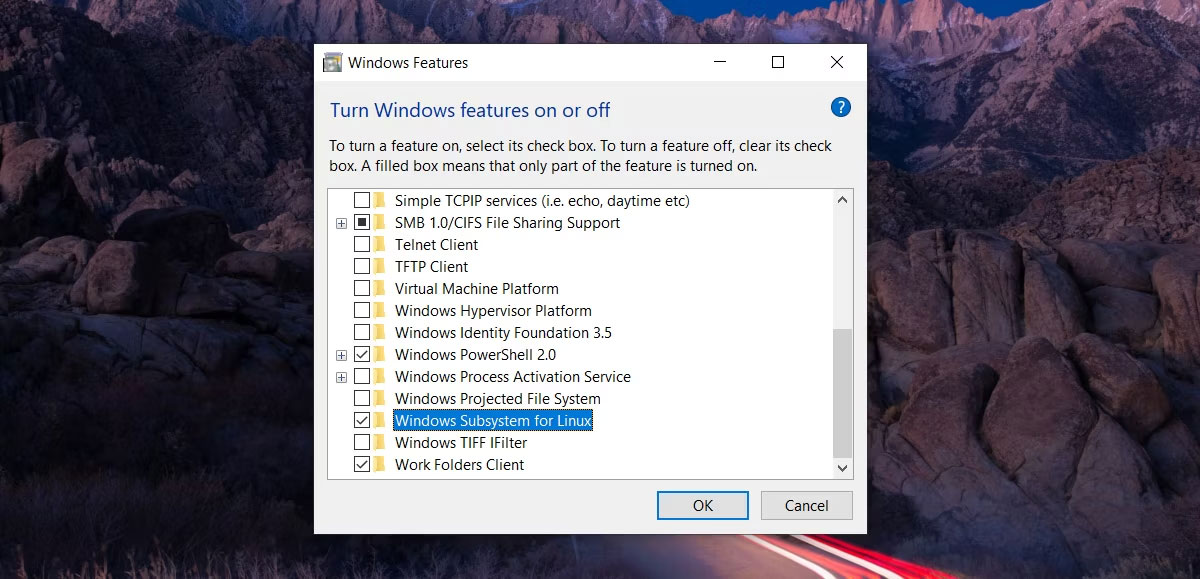This screenshot has height=579, width=1200.
Task: Click the folder icon beside TFTP Client
Action: coord(378,266)
